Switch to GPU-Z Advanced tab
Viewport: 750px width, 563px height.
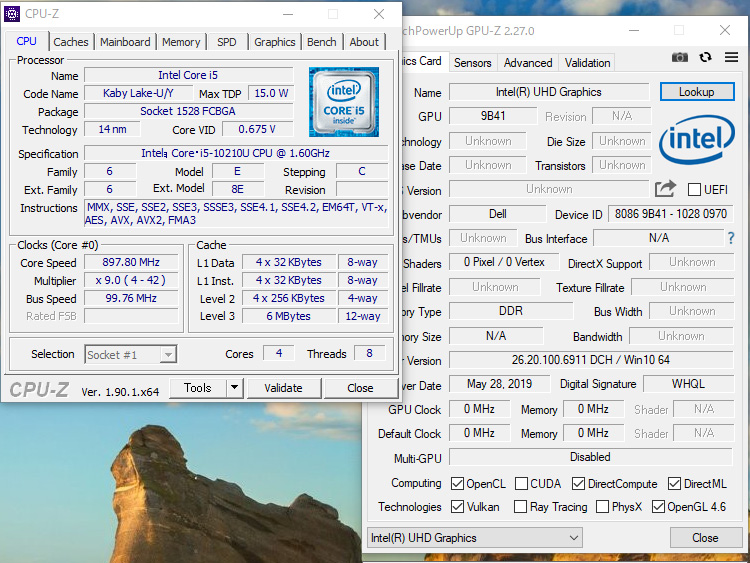click(x=528, y=63)
